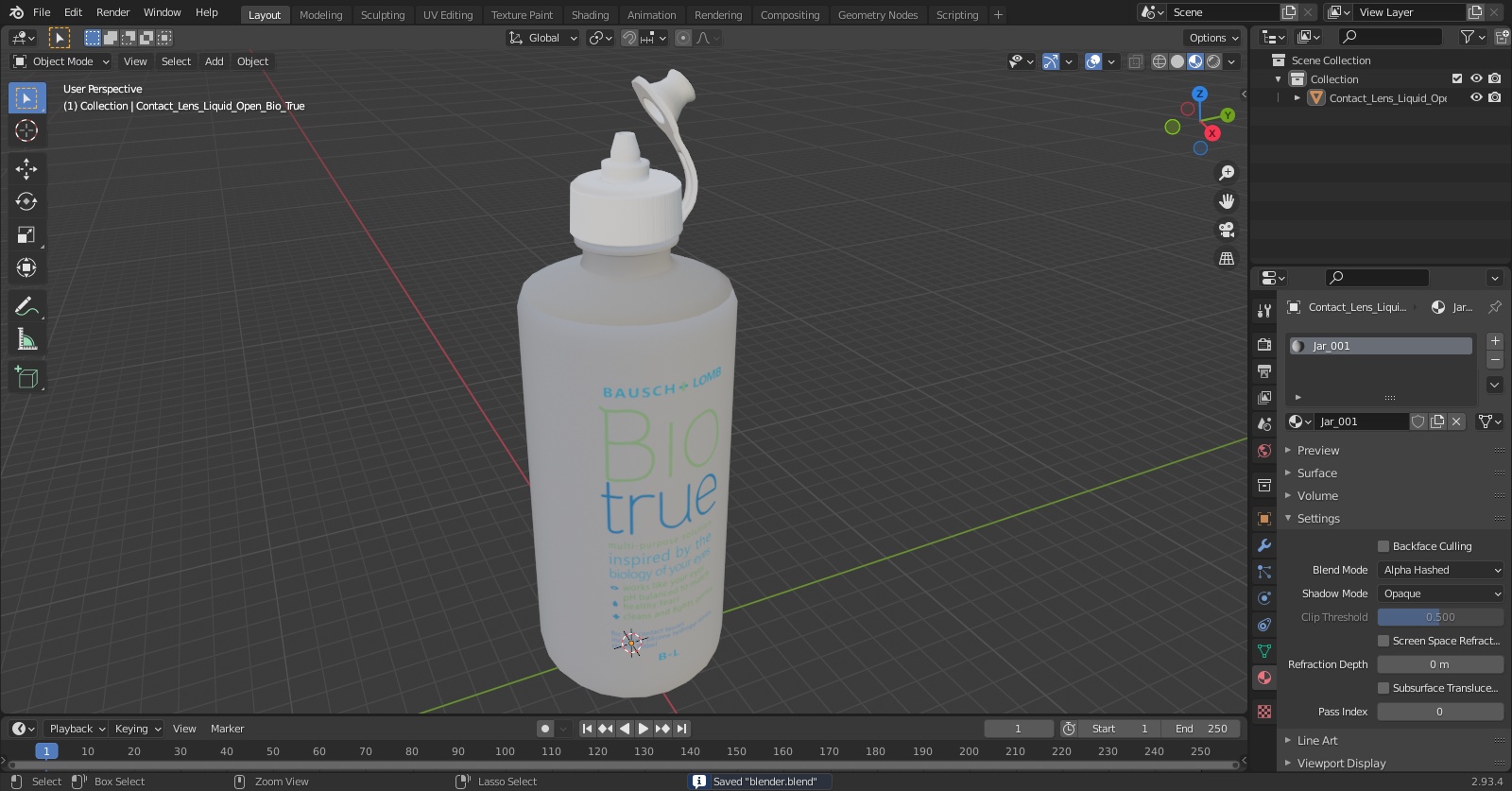Adjust the Clip Threshold slider
Screen dimensions: 1512x791
coord(1440,617)
